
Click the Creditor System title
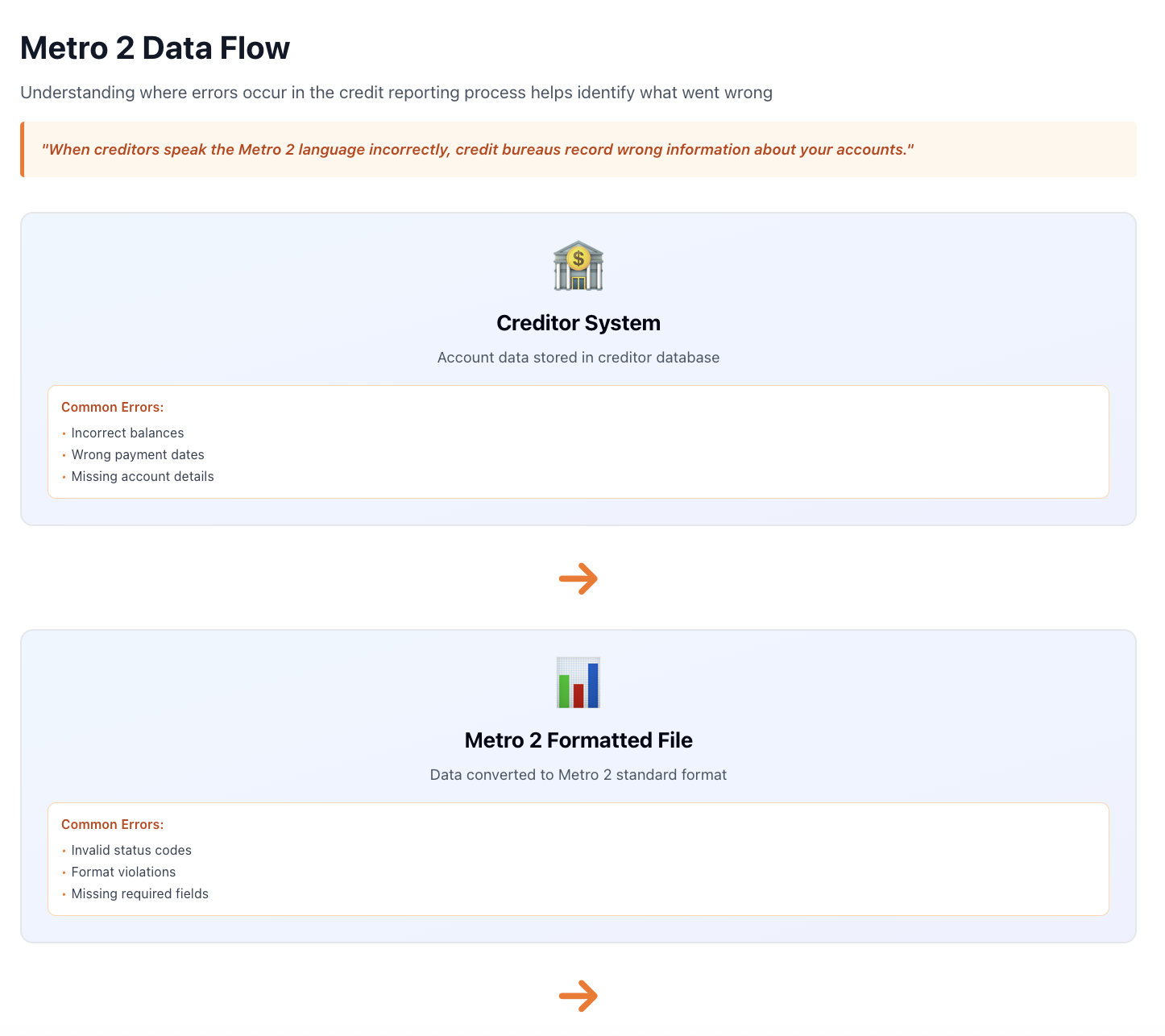coord(578,323)
